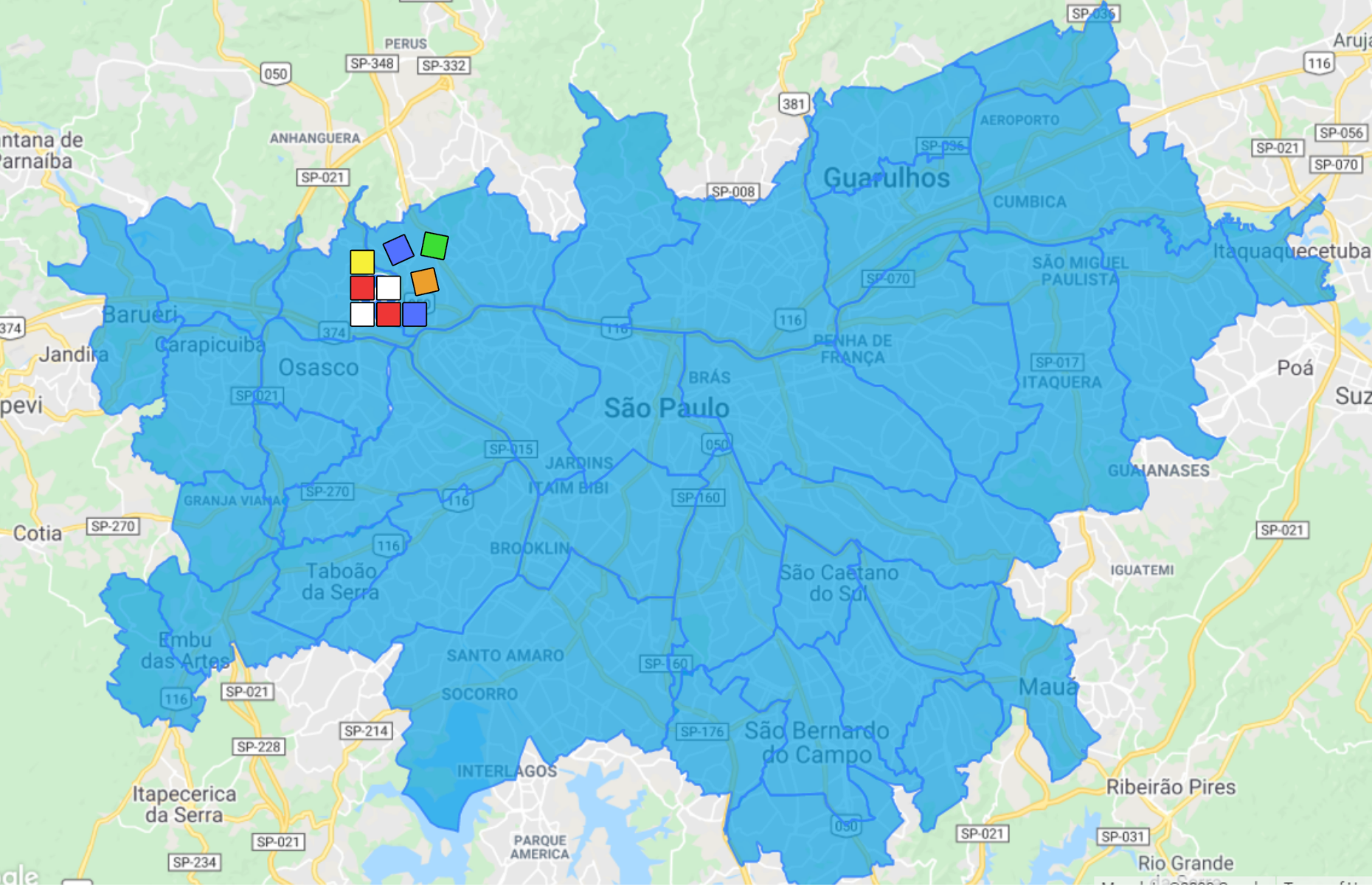Select the white square left of orange
Screen dimensions: 1372x885
pyautogui.click(x=389, y=288)
